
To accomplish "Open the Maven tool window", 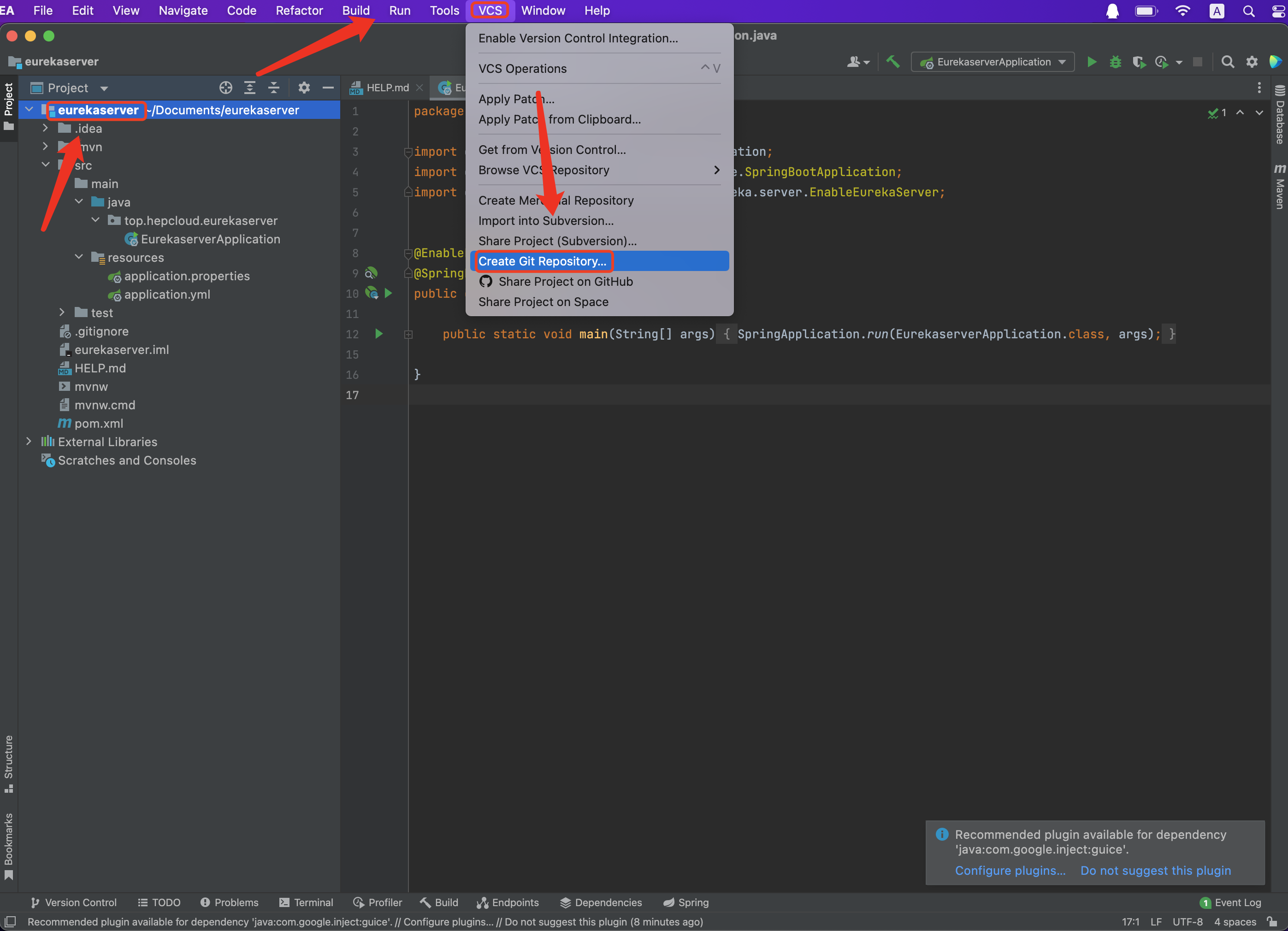I will [x=1280, y=187].
